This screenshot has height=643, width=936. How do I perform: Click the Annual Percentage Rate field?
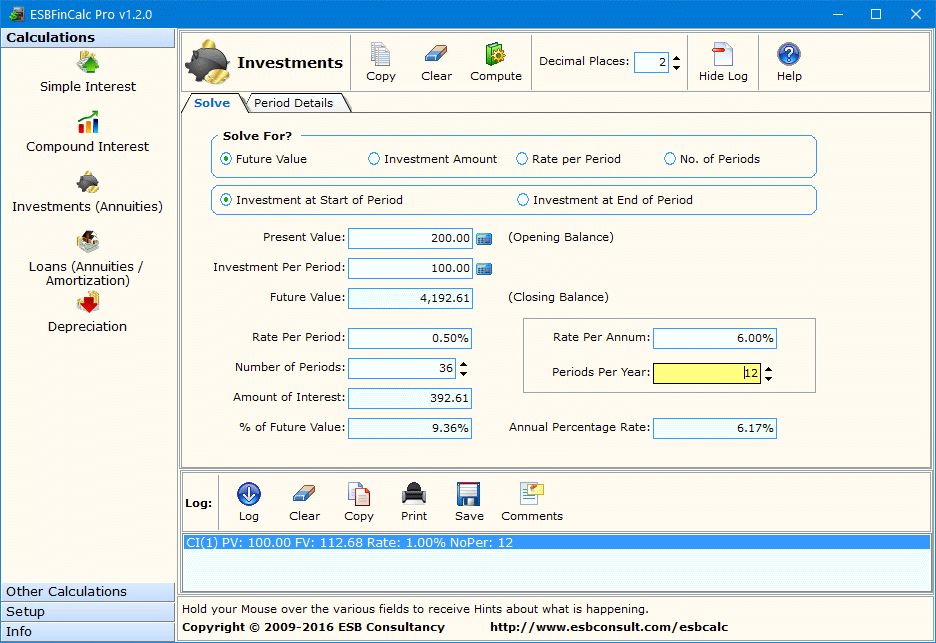pyautogui.click(x=715, y=428)
